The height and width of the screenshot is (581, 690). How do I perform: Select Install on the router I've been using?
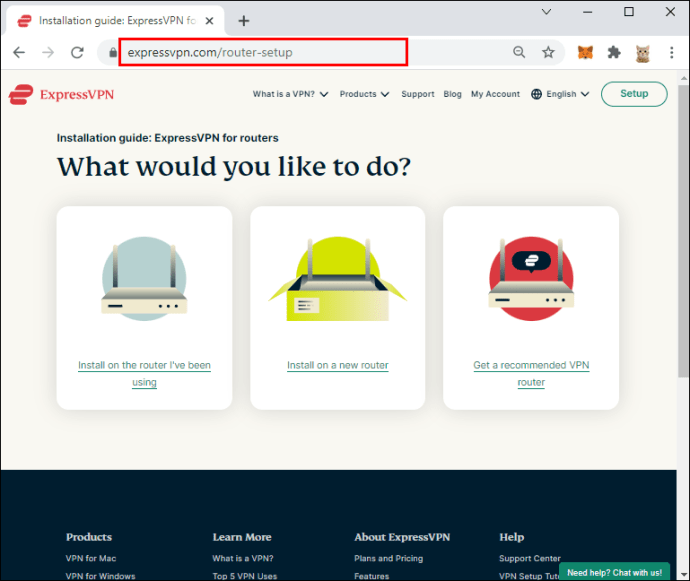point(144,374)
